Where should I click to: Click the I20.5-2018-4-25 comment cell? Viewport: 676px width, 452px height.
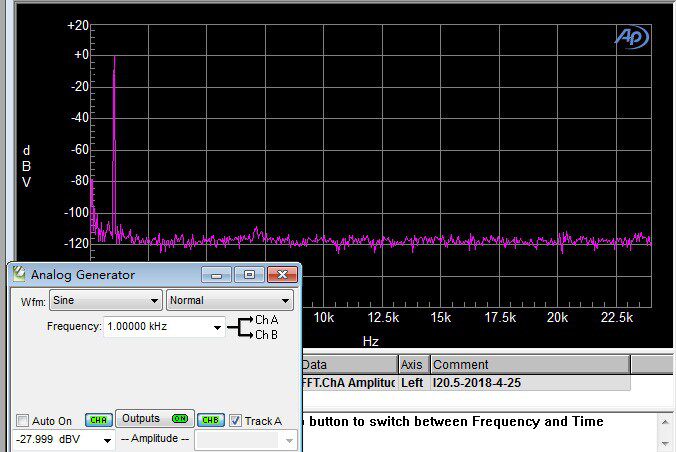click(530, 383)
